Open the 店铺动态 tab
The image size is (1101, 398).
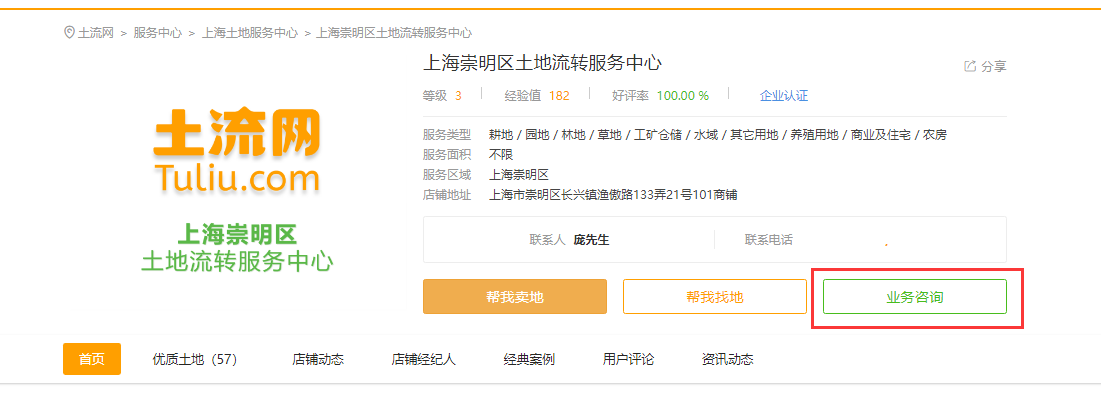318,359
